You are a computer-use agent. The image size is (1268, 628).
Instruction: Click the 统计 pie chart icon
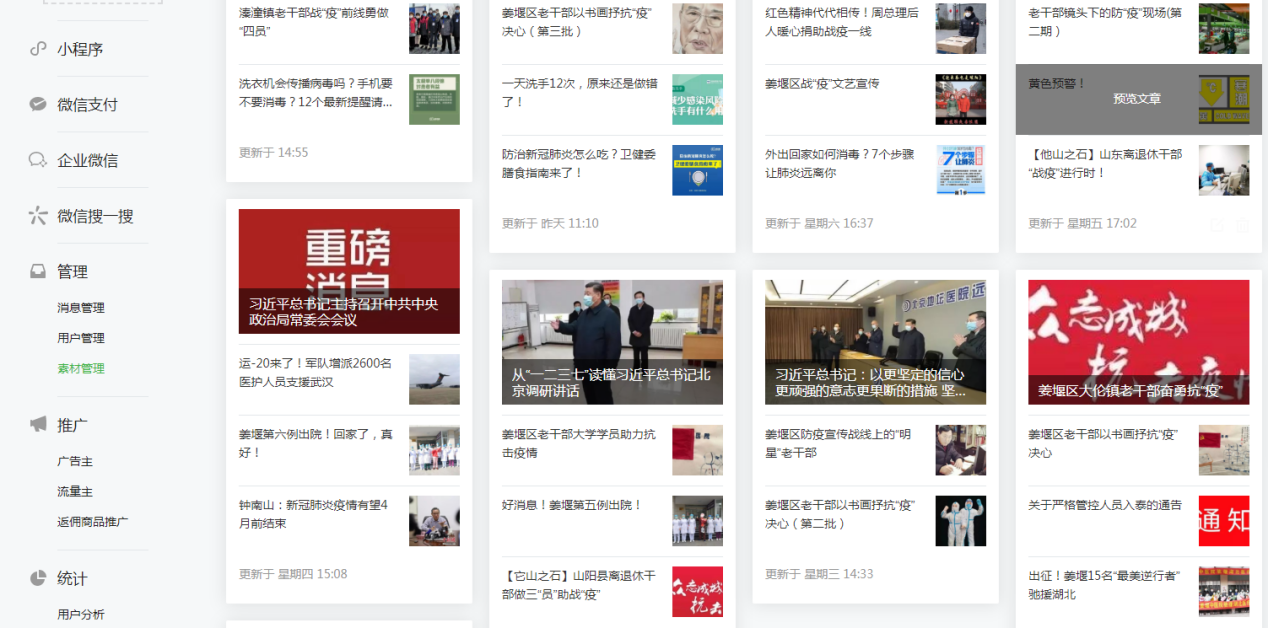click(x=38, y=578)
